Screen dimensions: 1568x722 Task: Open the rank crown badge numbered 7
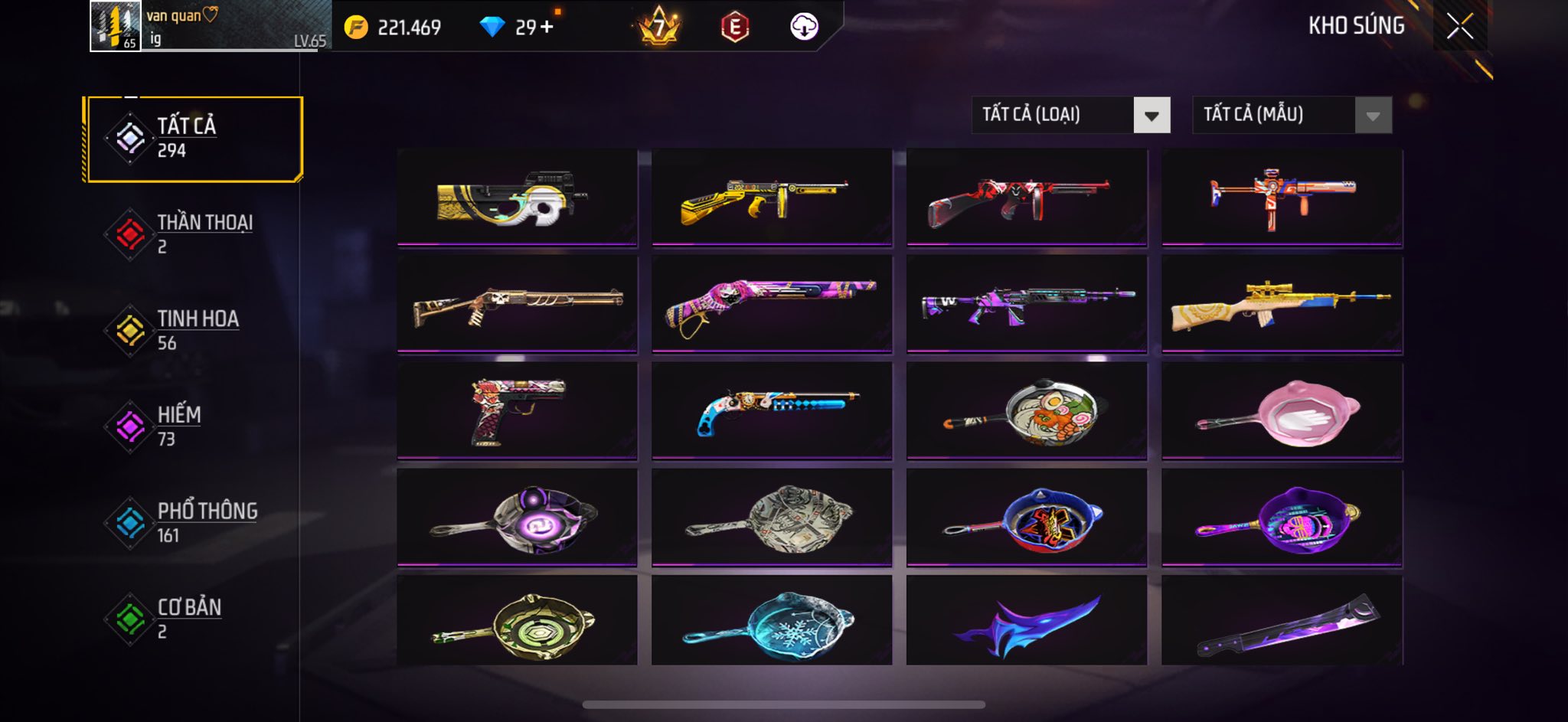click(x=658, y=26)
